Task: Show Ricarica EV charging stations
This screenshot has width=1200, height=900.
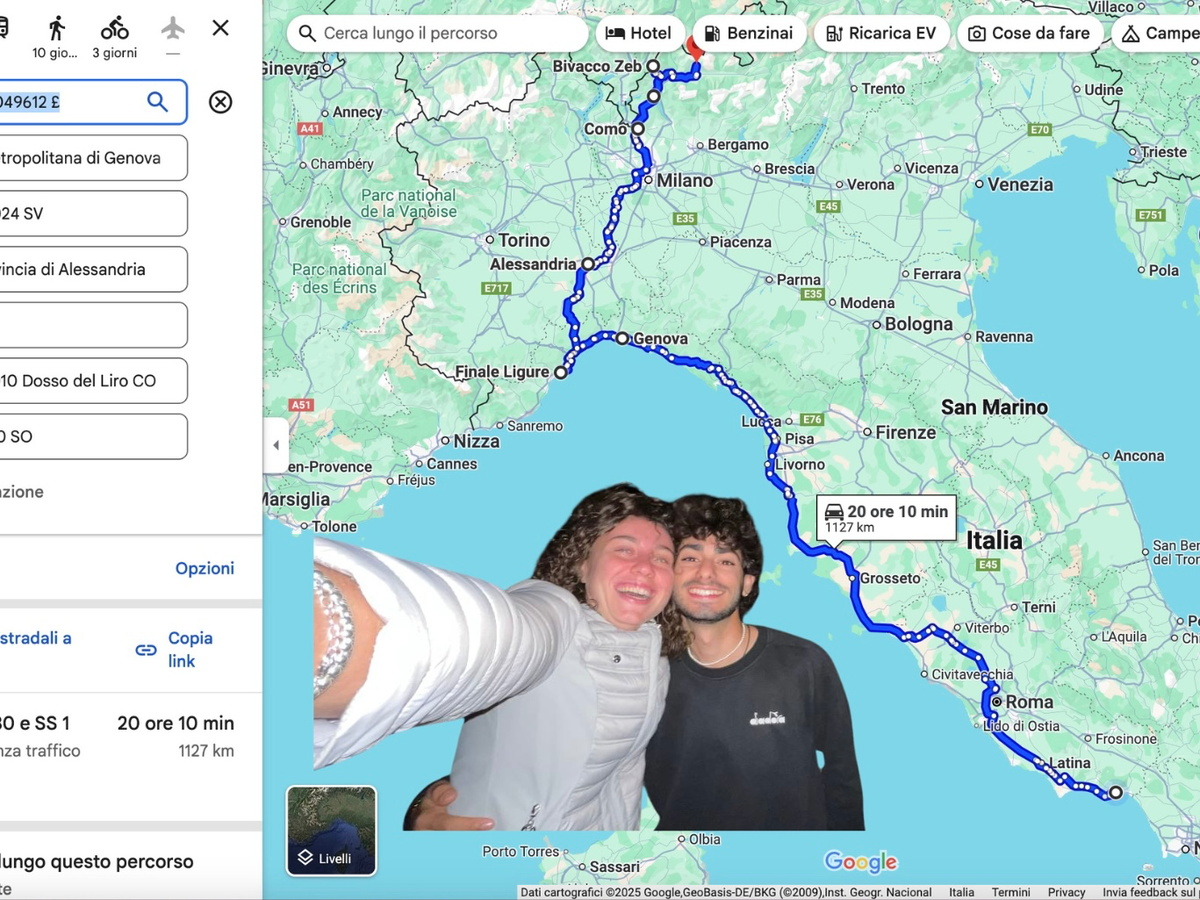Action: tap(881, 33)
